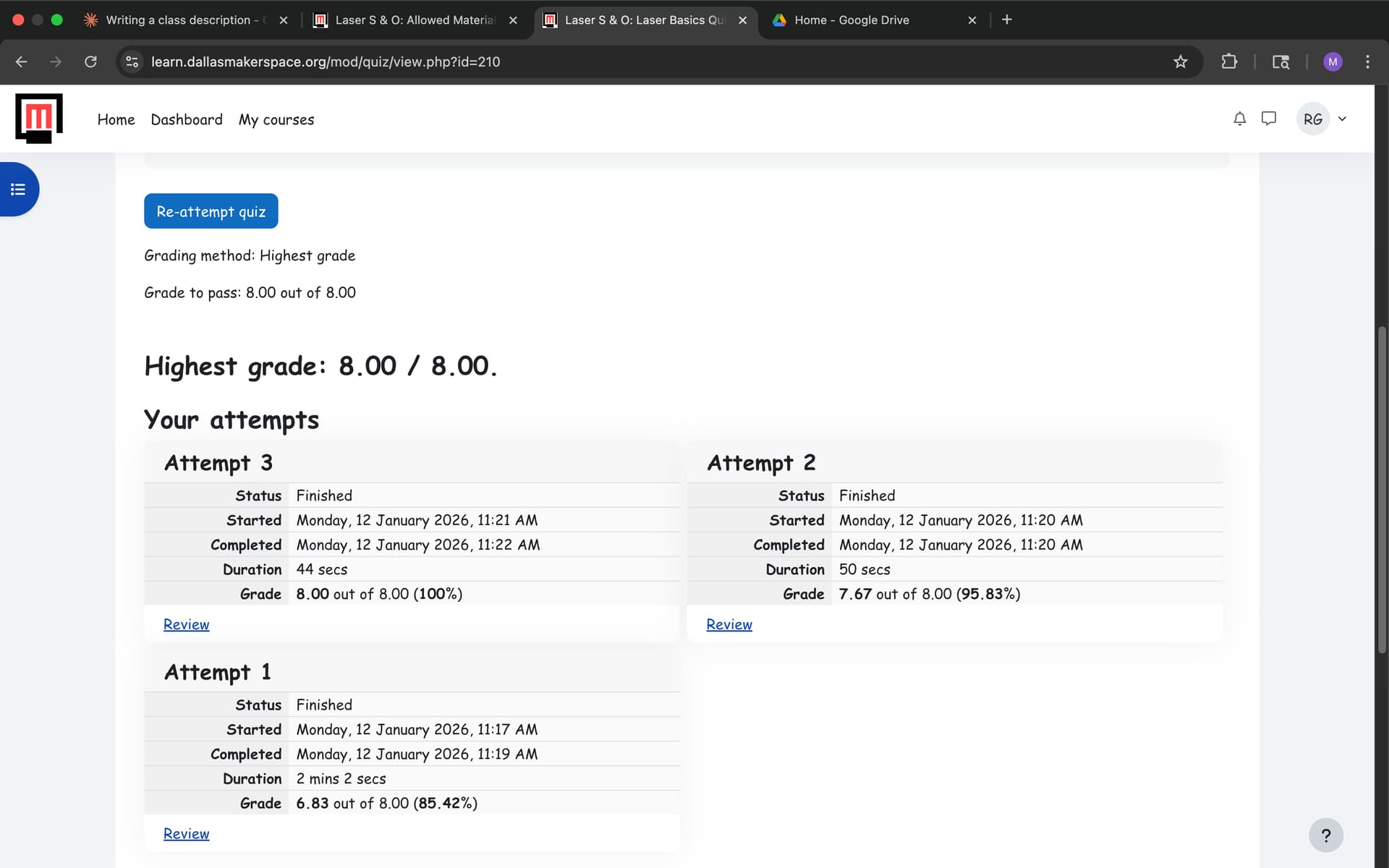This screenshot has width=1389, height=868.
Task: Click the Attempt 2 heading
Action: point(761,463)
